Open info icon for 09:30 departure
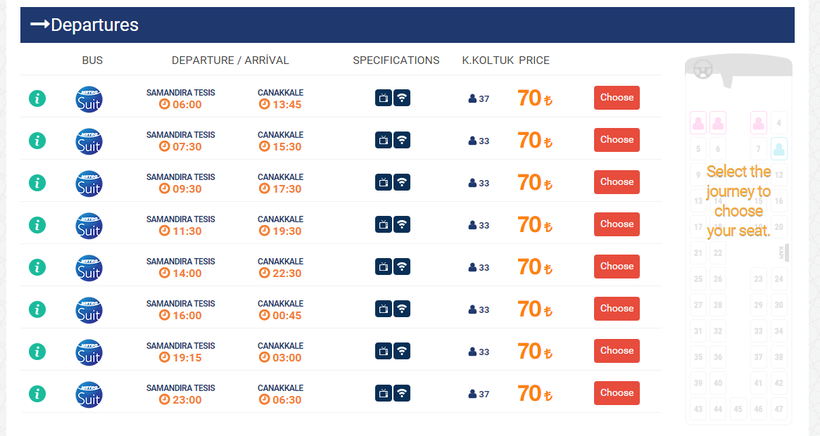The height and width of the screenshot is (436, 820). tap(37, 182)
